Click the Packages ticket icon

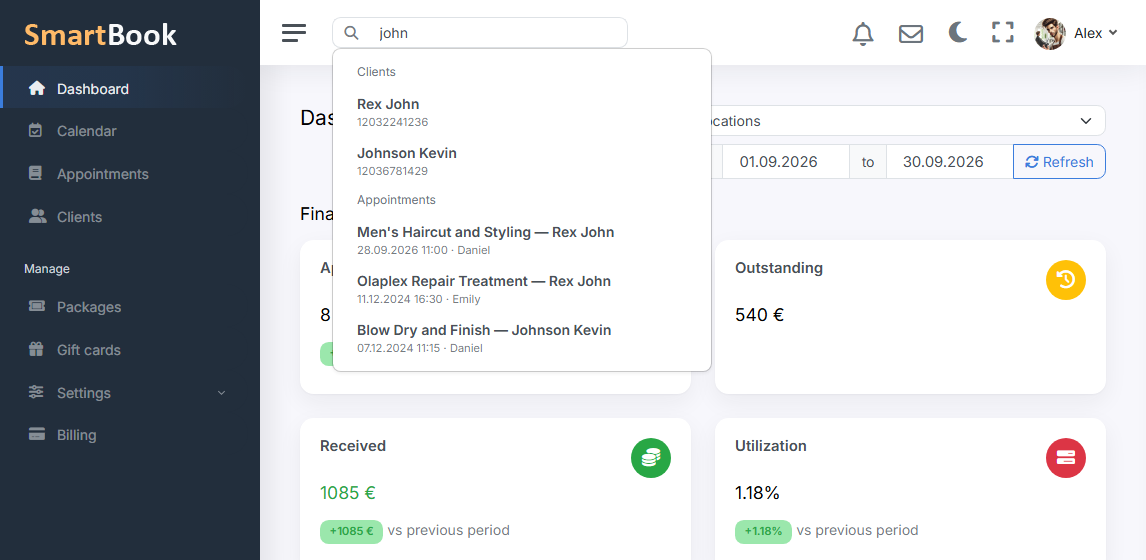coord(37,306)
